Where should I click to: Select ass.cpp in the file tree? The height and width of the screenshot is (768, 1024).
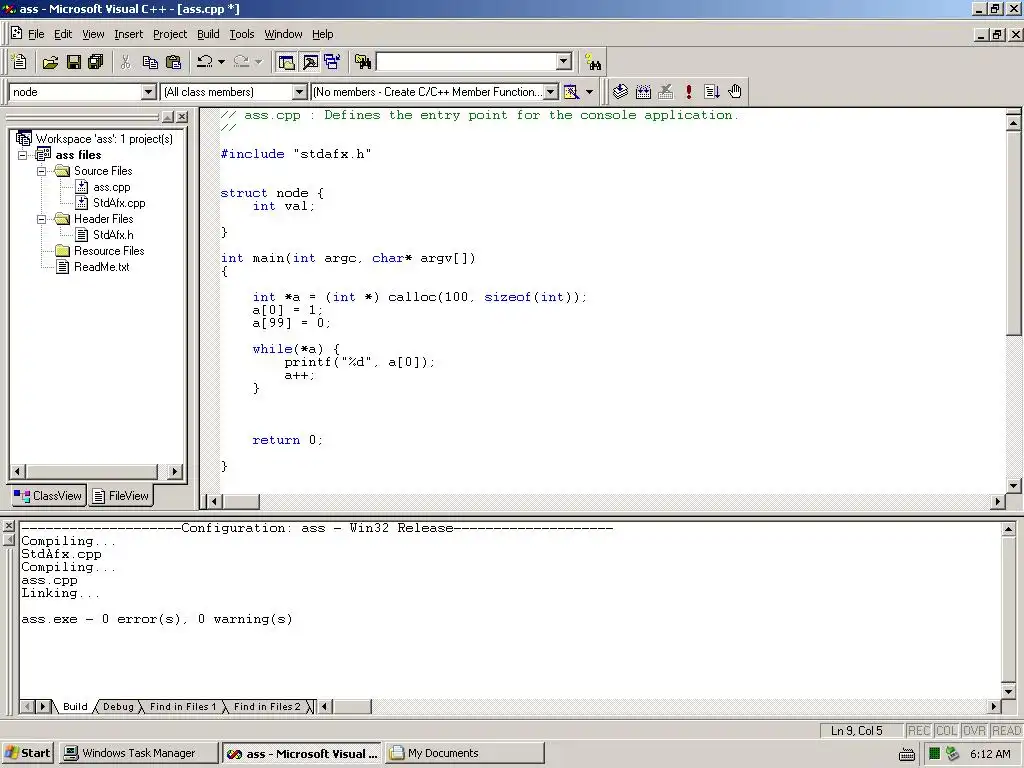(111, 187)
